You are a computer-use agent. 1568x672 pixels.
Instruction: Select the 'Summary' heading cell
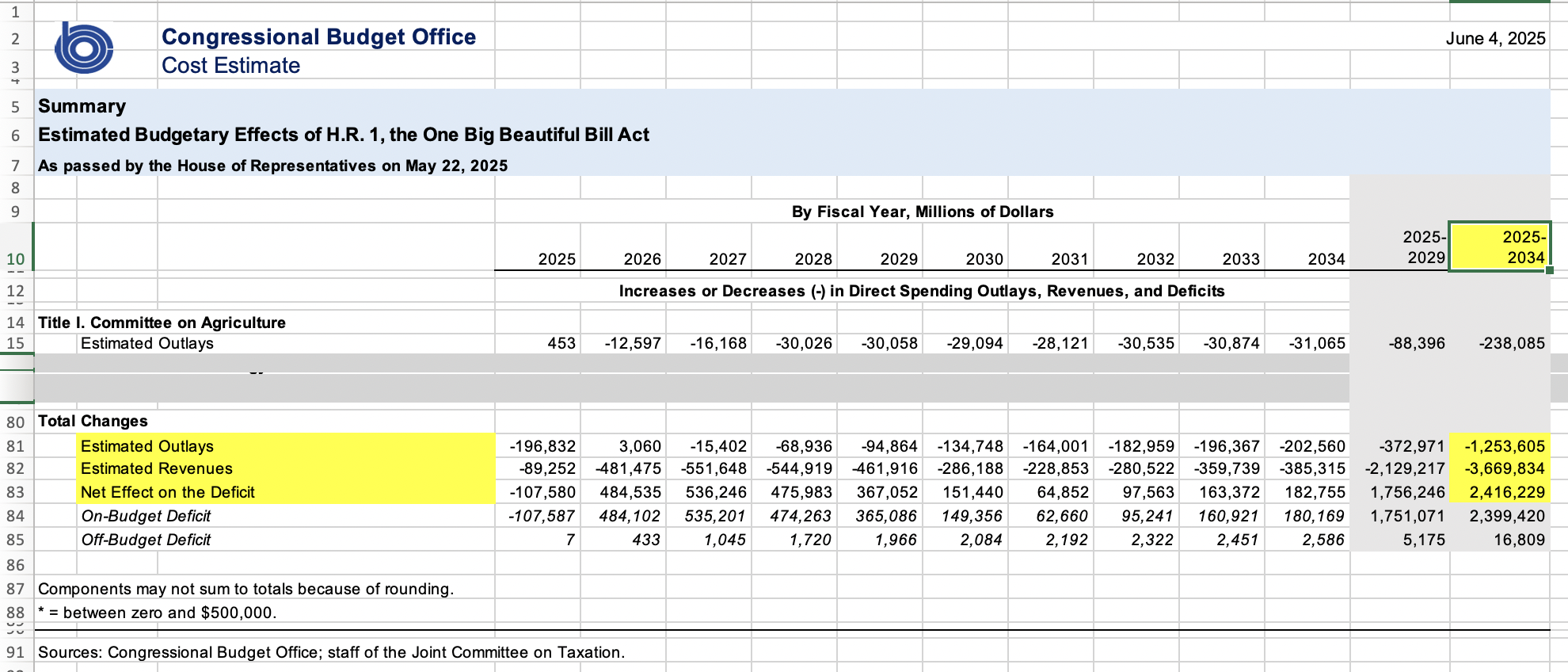(82, 106)
